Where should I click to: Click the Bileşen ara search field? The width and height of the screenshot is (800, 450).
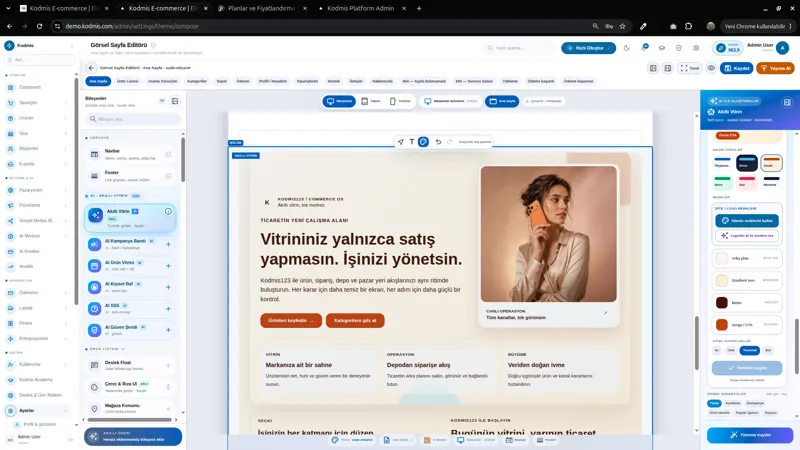click(x=133, y=119)
